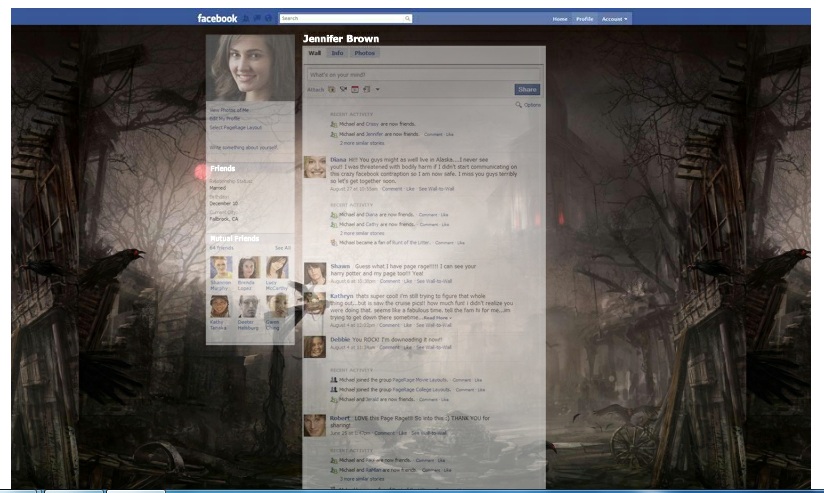Click fan icon beside Runt of the Litter story
Image resolution: width=824 pixels, height=493 pixels.
333,243
